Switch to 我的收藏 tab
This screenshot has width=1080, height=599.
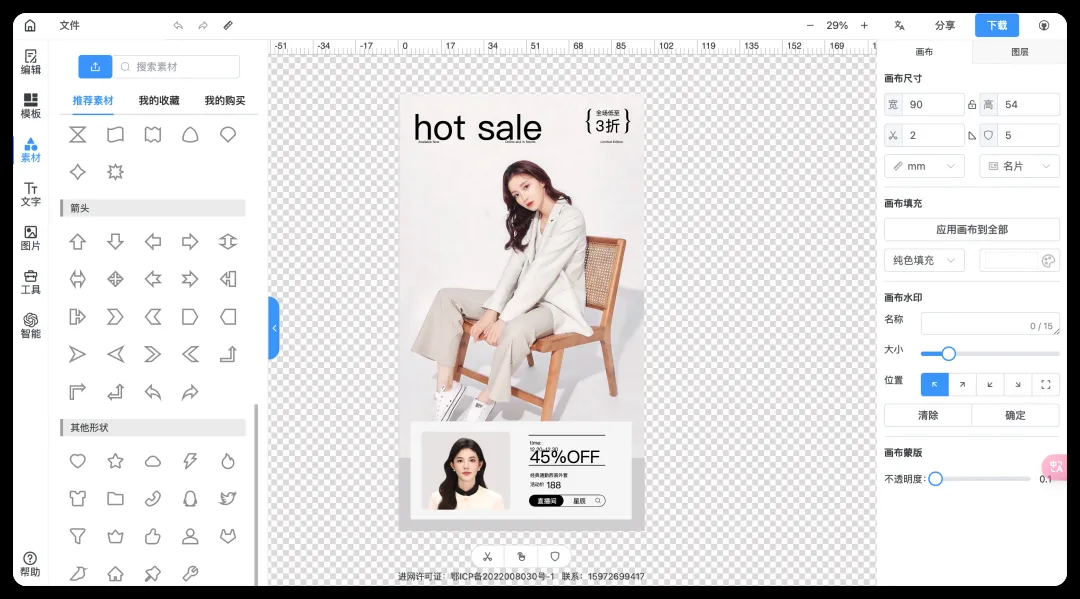[159, 101]
